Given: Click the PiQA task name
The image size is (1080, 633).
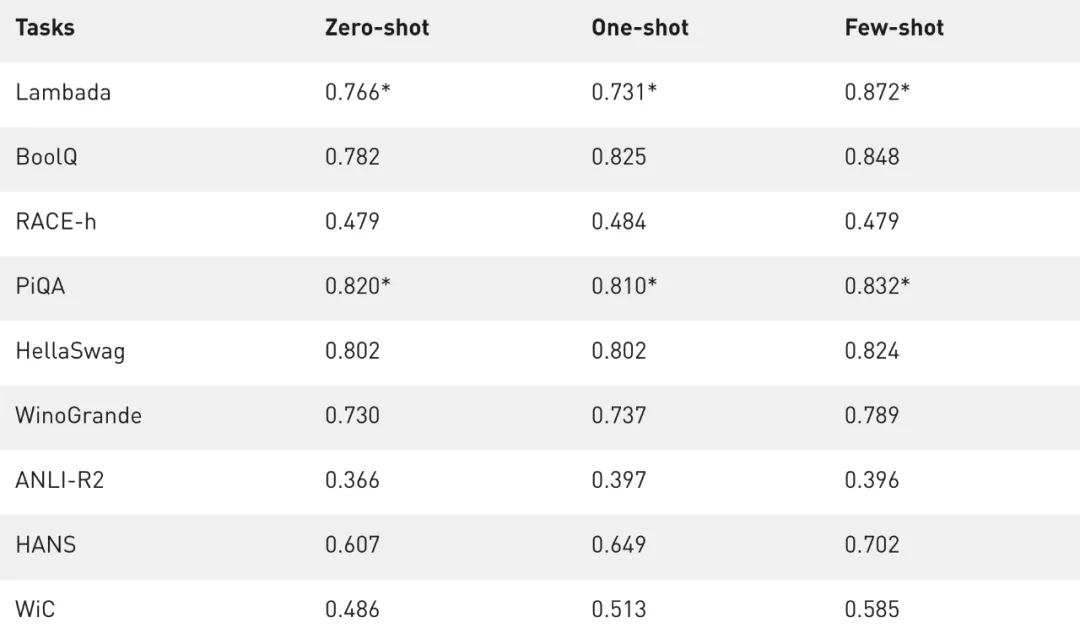Looking at the screenshot, I should tap(40, 286).
